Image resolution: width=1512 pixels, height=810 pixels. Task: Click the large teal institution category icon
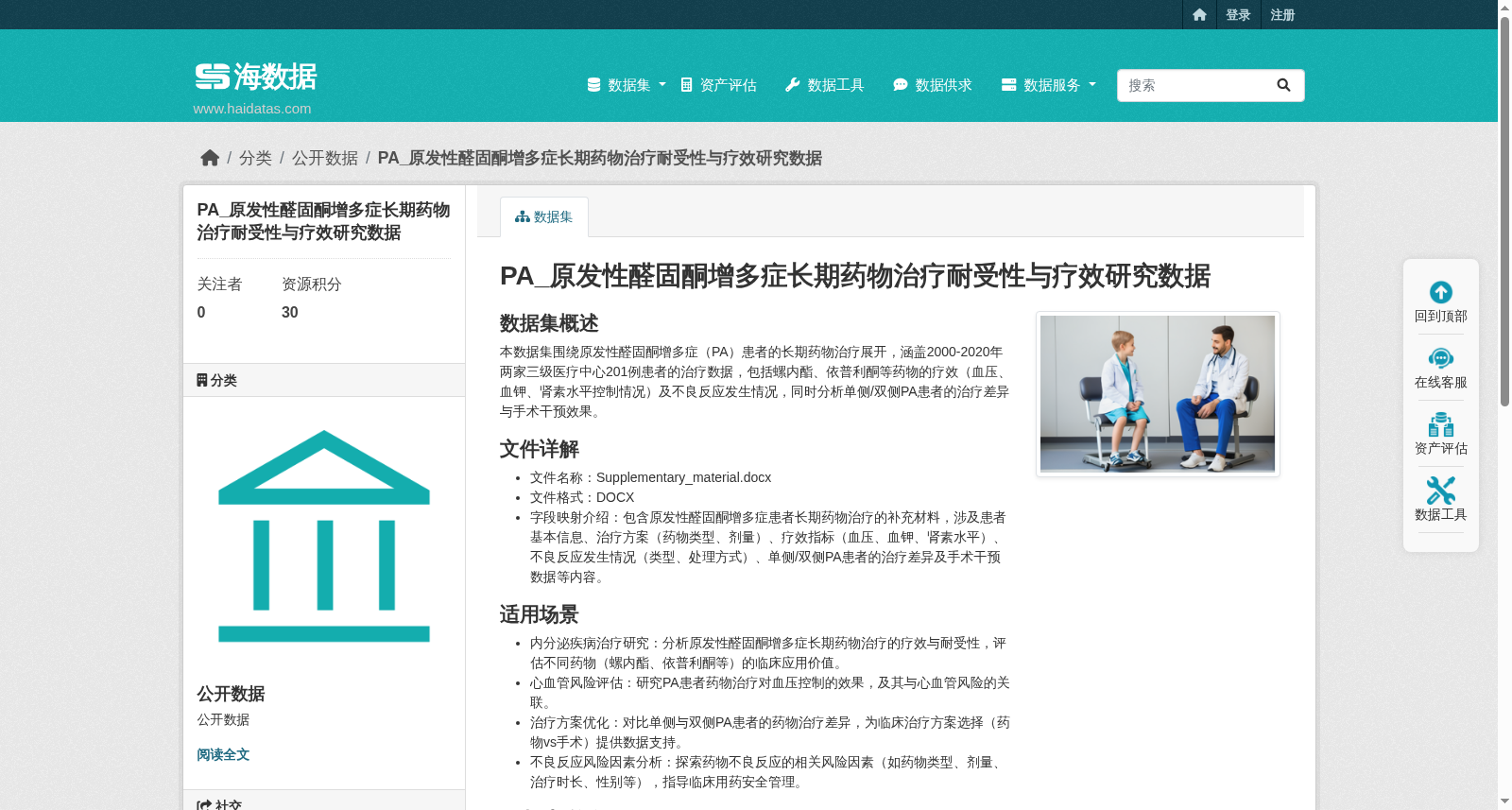pos(324,536)
